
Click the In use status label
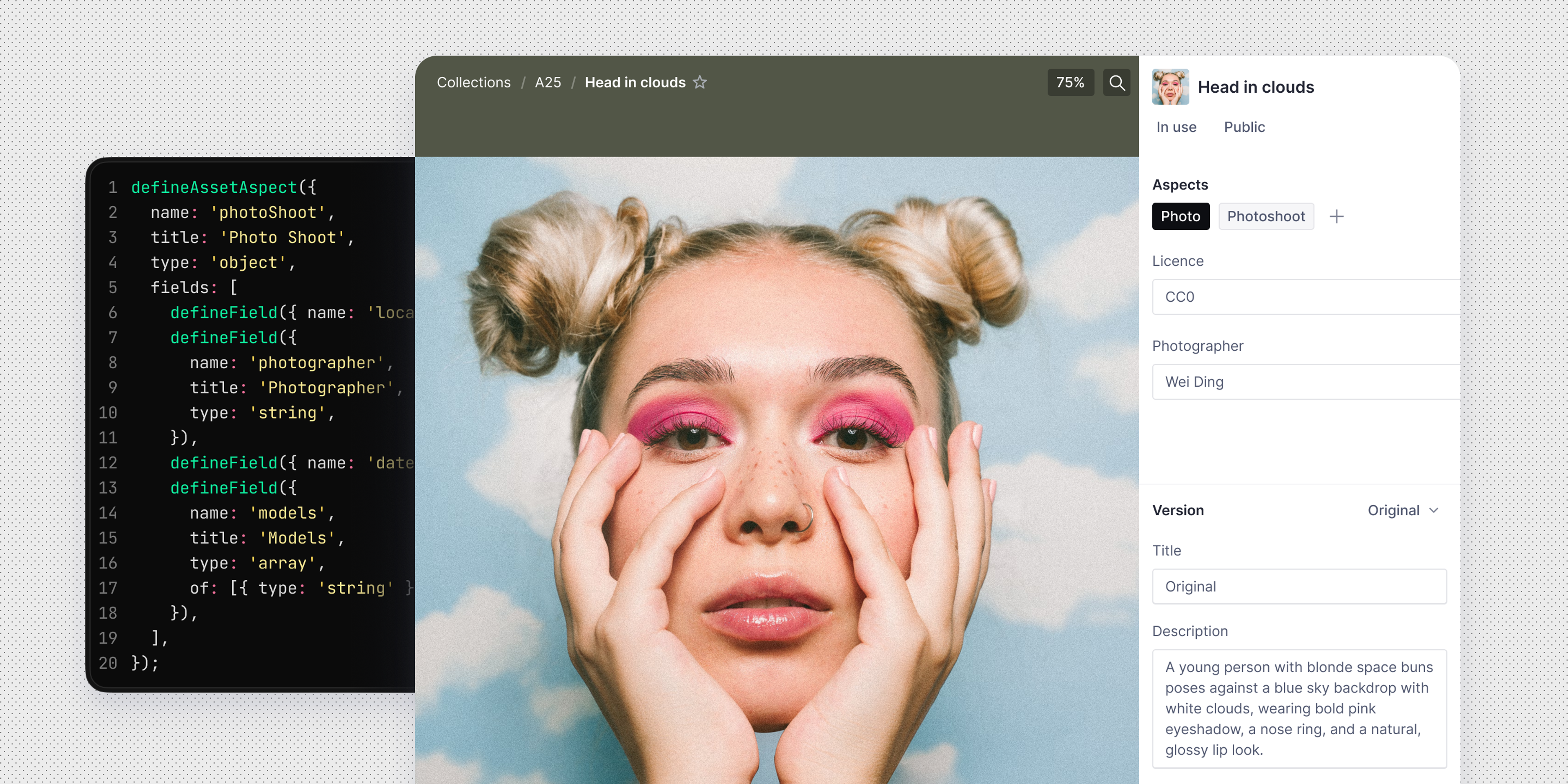pyautogui.click(x=1176, y=127)
